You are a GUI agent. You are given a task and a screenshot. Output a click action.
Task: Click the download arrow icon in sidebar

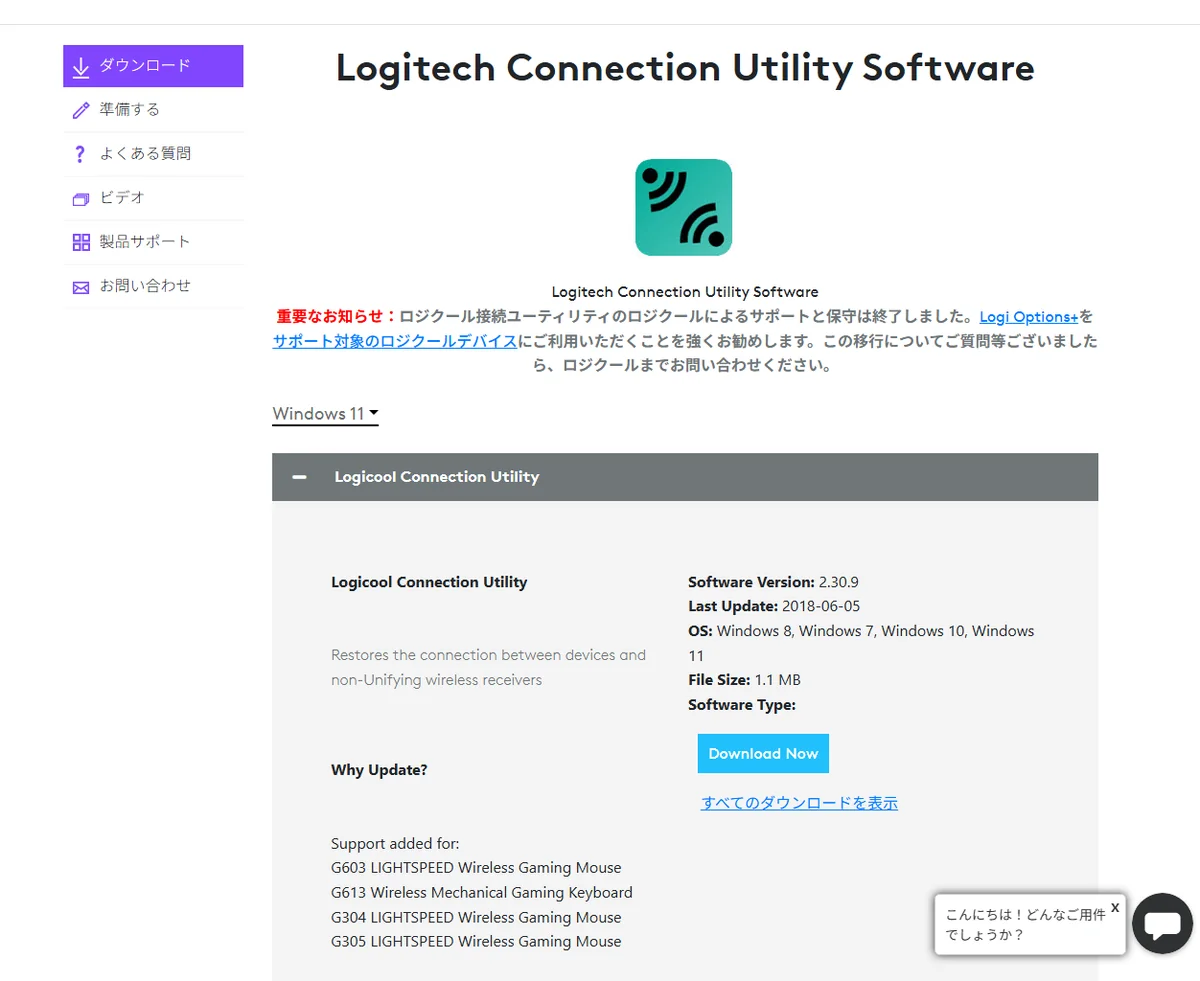click(x=81, y=67)
